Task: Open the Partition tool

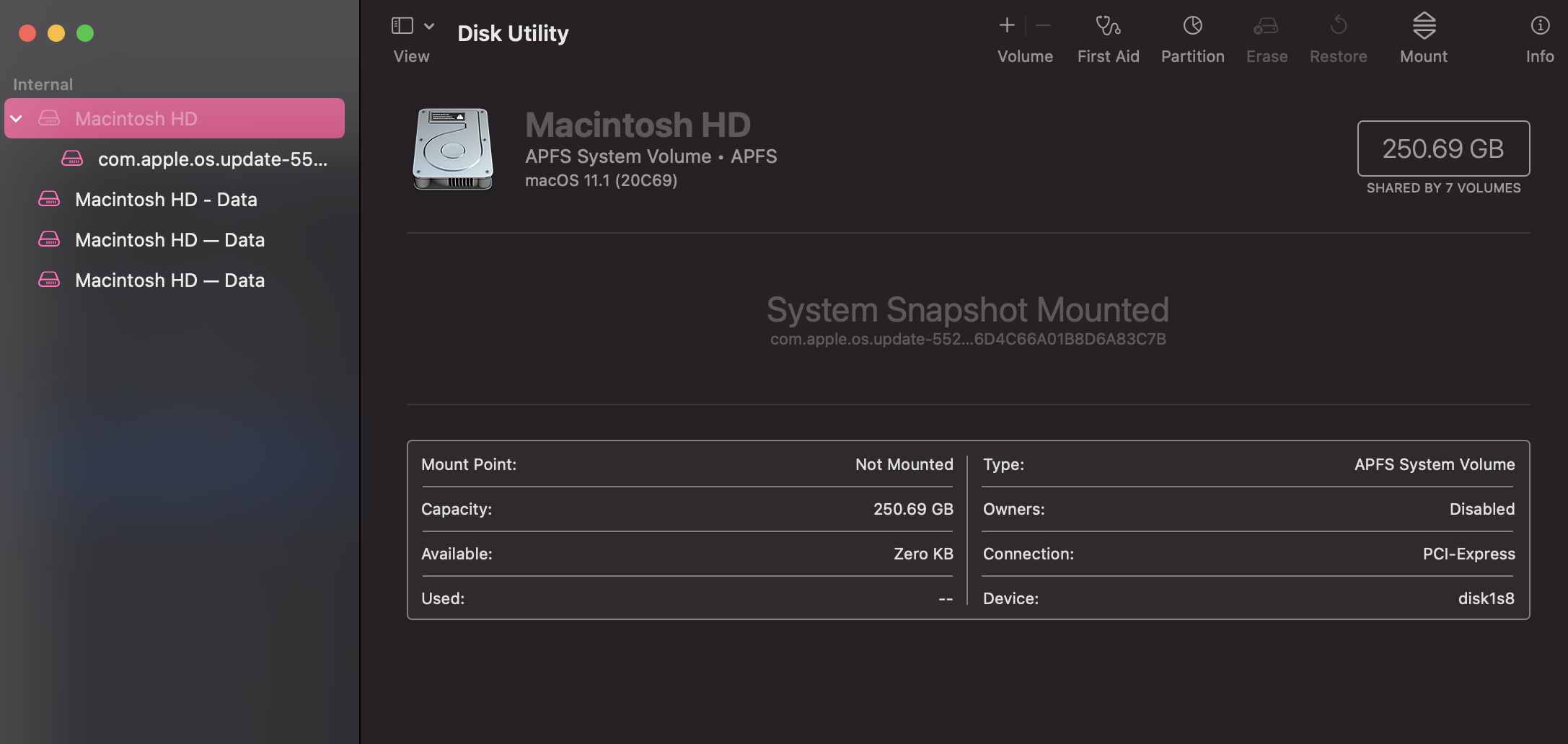Action: [x=1192, y=36]
